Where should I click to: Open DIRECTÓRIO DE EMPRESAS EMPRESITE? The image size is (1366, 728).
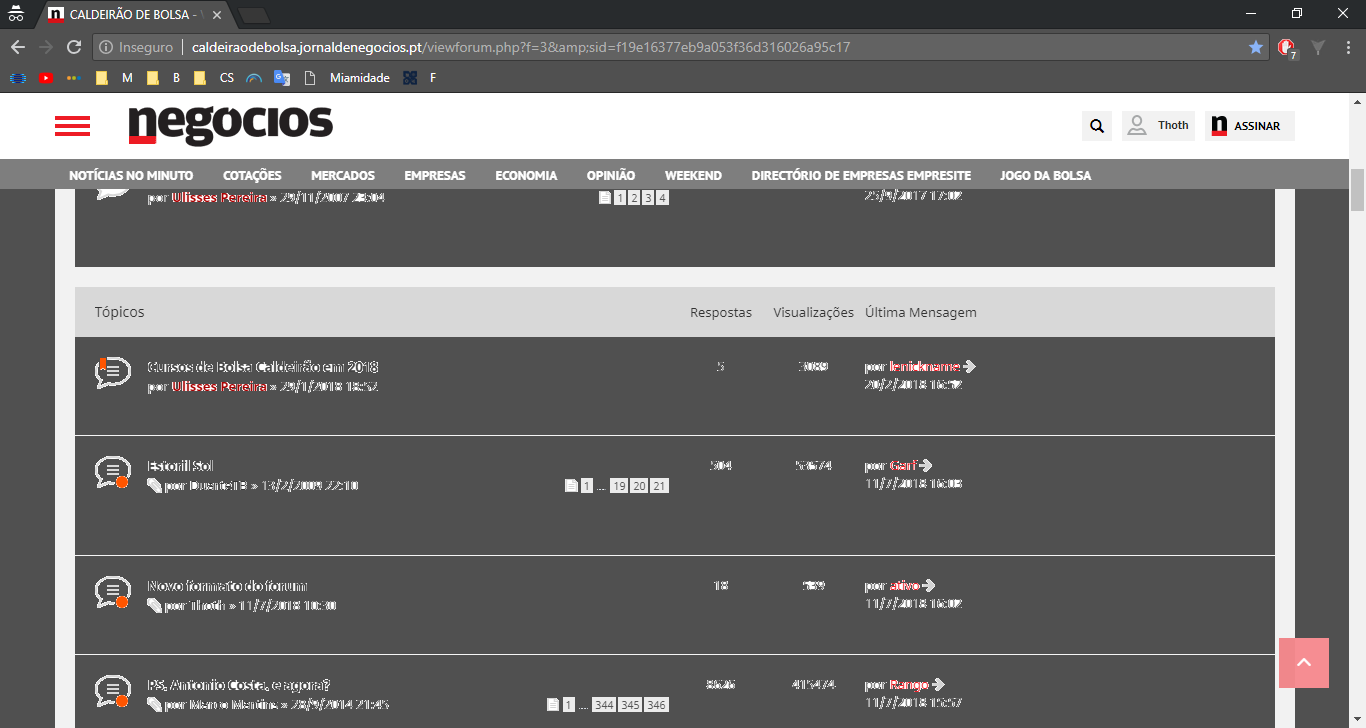(861, 175)
